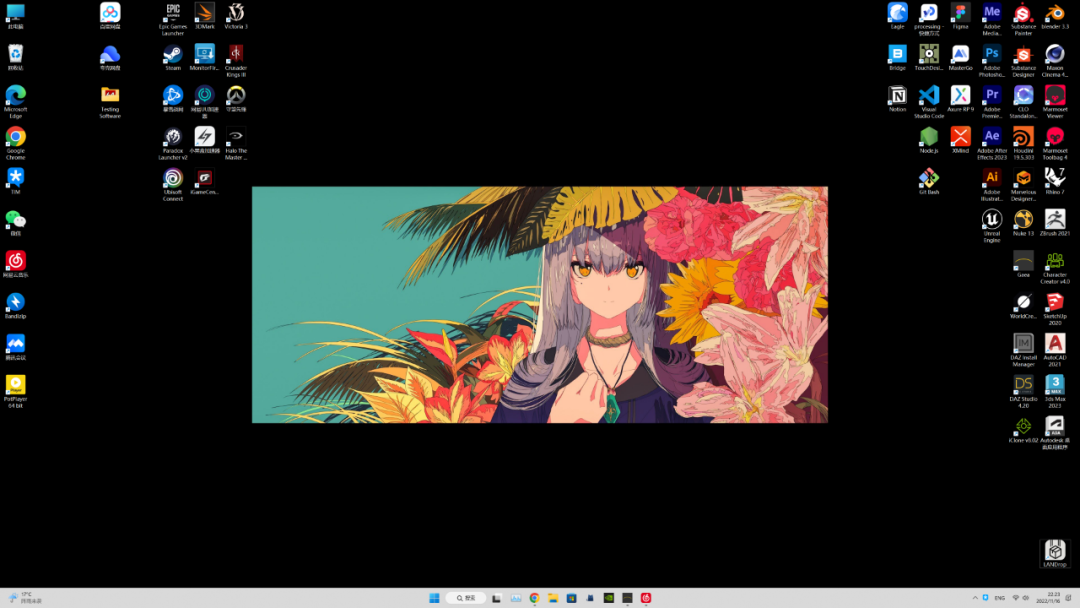Select the Baidu Netdisk desktop icon
The image size is (1080, 608).
tap(110, 17)
